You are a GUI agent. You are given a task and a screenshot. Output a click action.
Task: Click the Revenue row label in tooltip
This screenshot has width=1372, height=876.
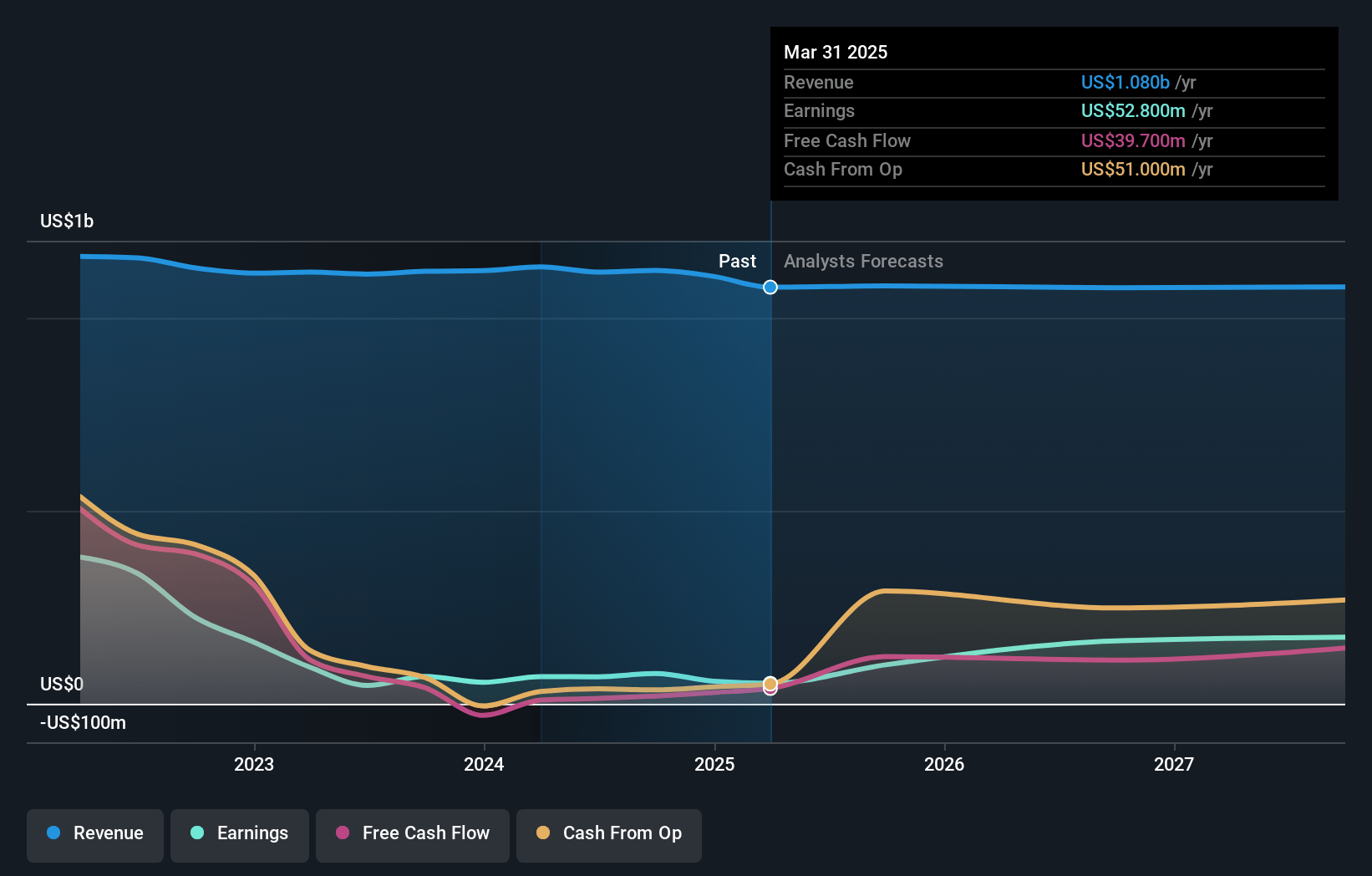coord(819,82)
